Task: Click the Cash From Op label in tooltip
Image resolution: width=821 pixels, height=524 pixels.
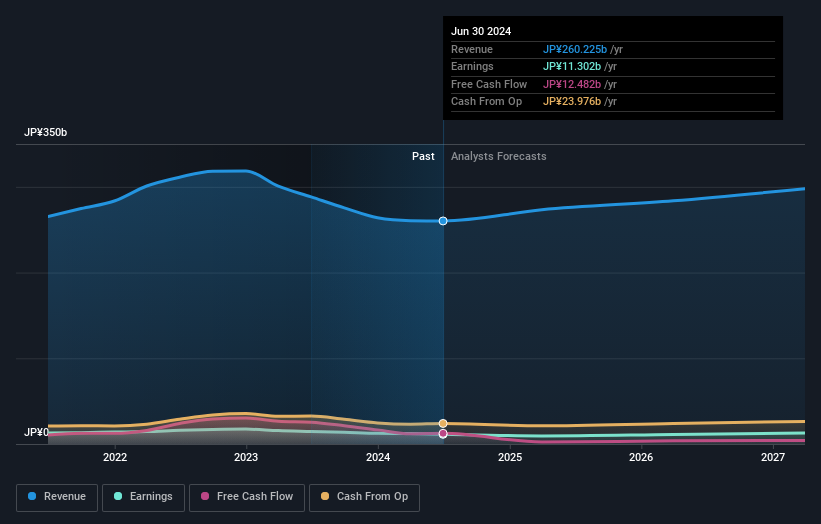Action: 486,102
